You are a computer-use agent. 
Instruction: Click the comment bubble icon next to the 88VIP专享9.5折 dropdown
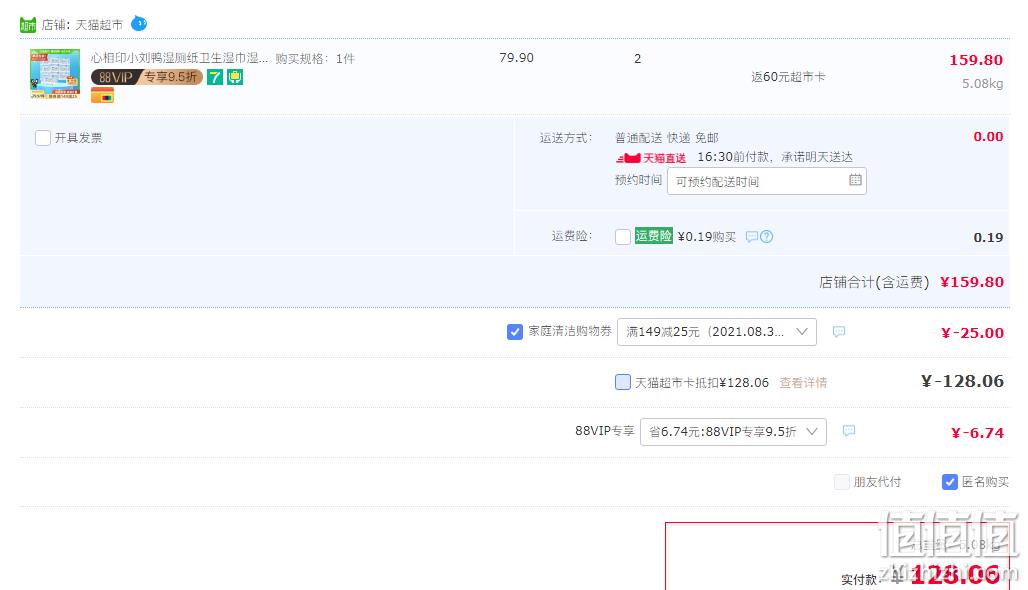[848, 431]
